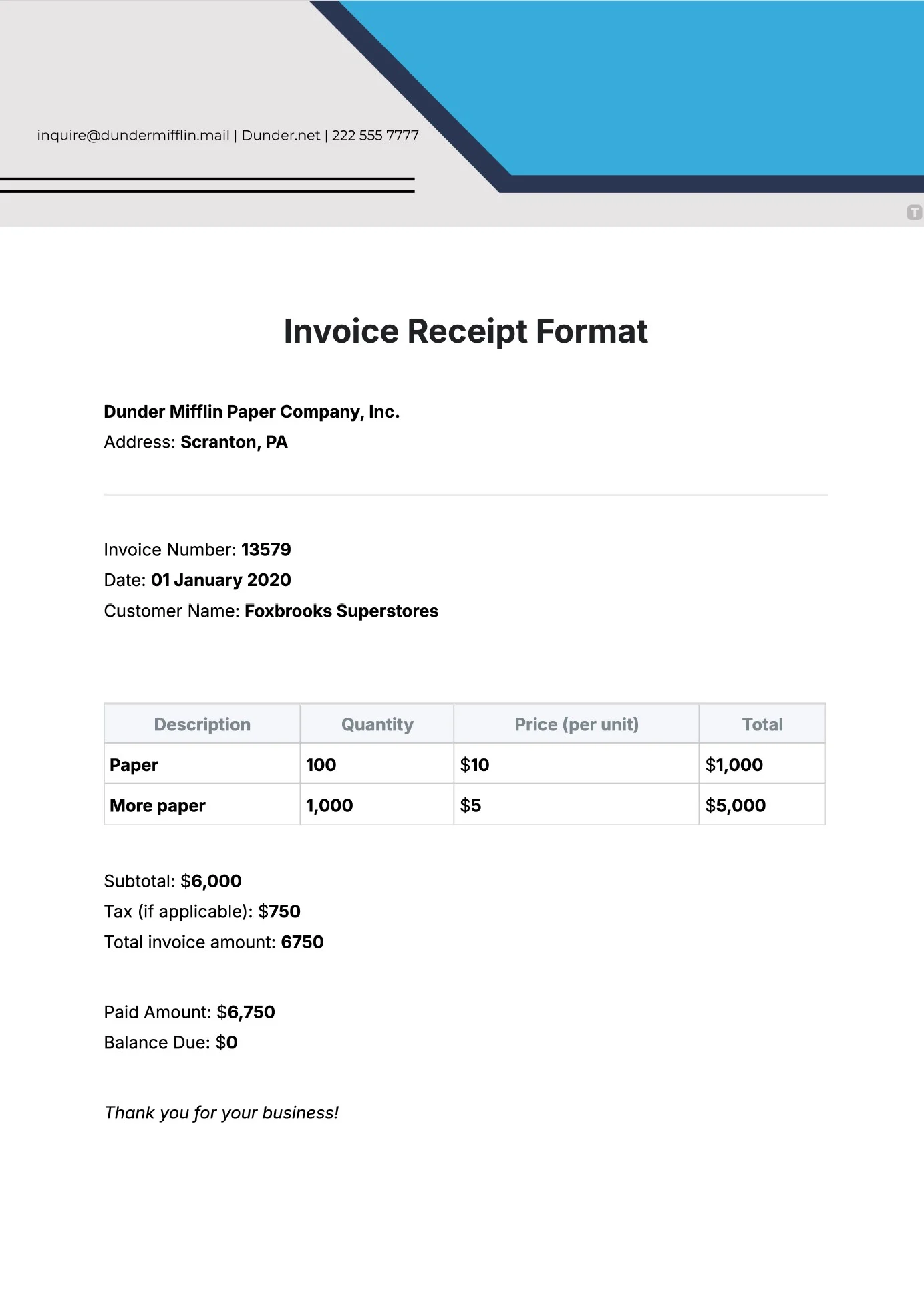Screen dimensions: 924x1297
Task: Click the Subtotal: $6,000 line
Action: [172, 881]
